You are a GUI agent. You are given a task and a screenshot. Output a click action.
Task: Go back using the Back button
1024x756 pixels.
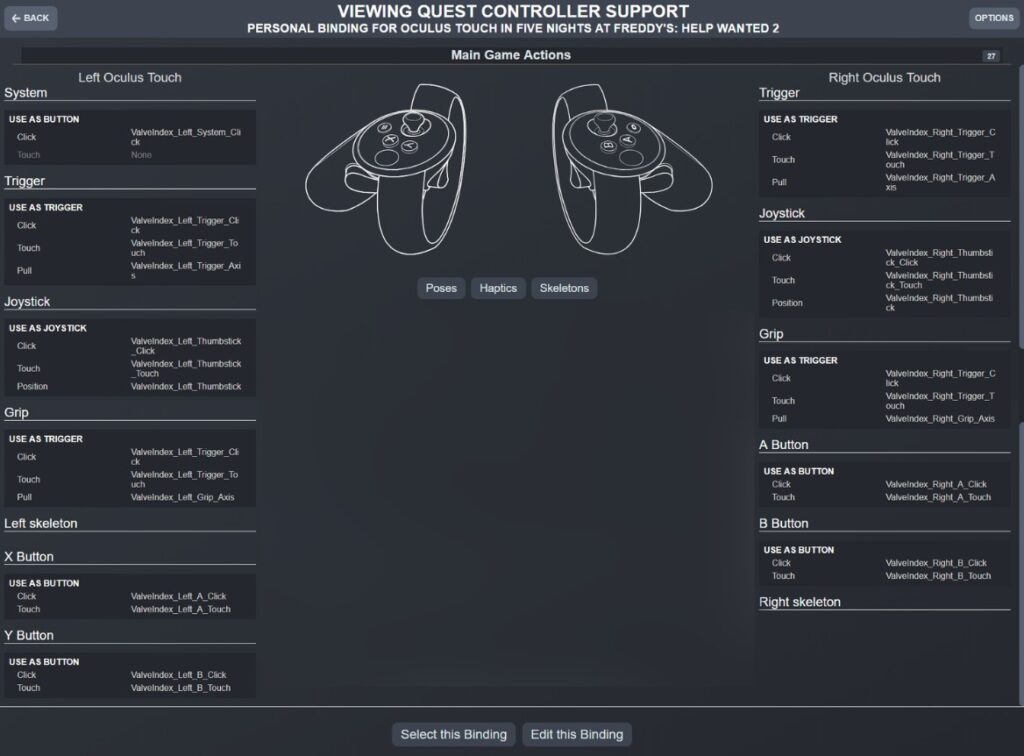pyautogui.click(x=31, y=18)
